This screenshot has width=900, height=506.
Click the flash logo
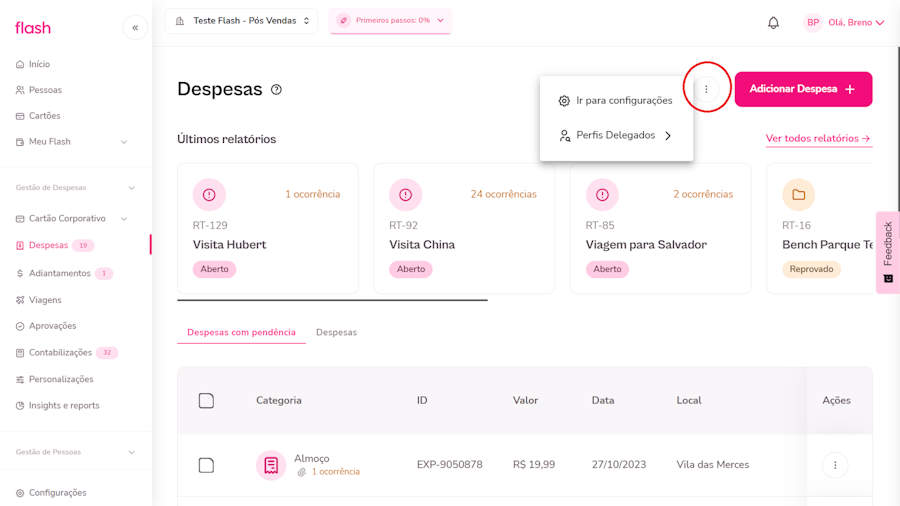coord(33,28)
